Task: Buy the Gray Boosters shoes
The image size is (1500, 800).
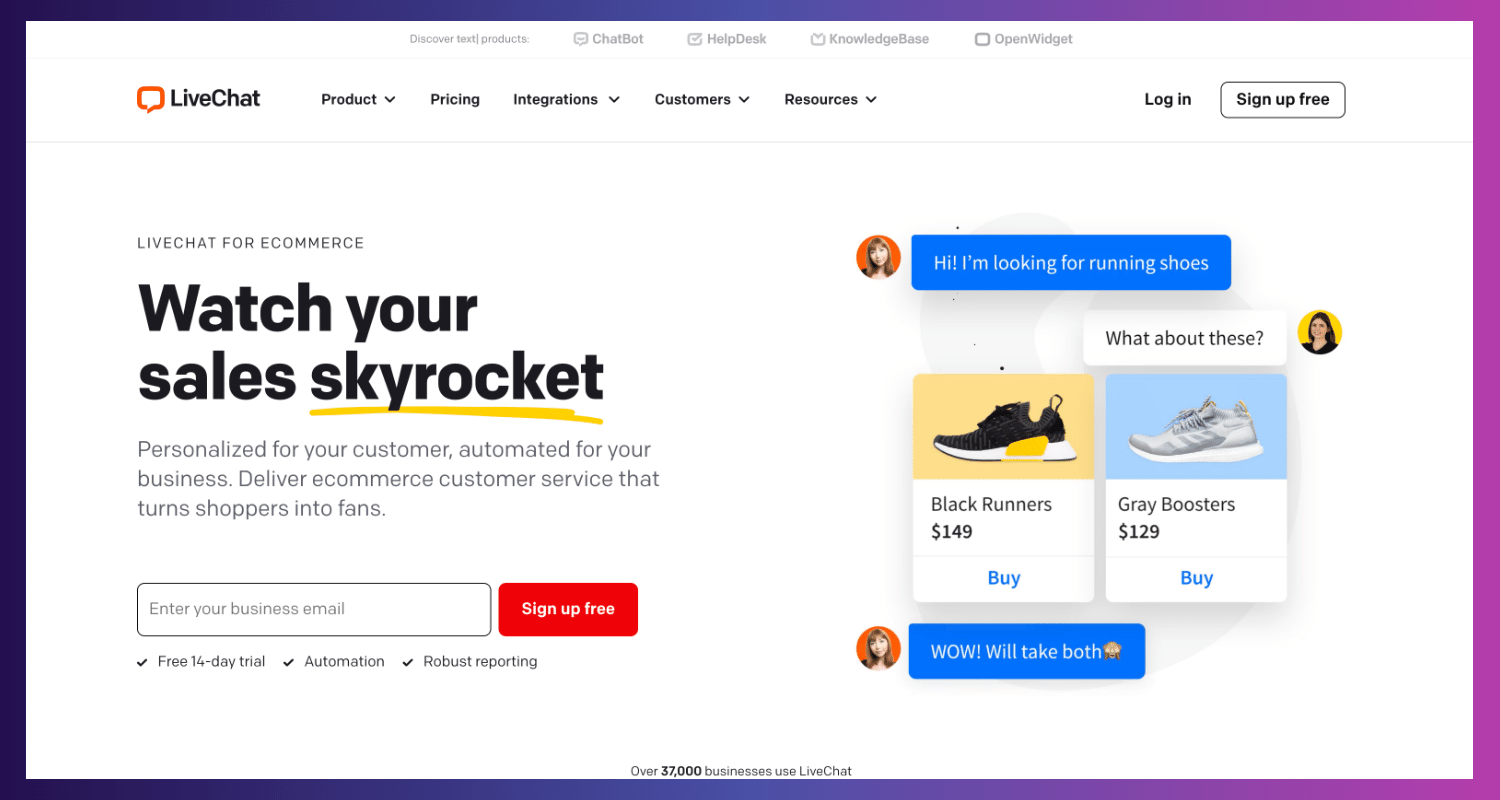Action: click(x=1196, y=578)
